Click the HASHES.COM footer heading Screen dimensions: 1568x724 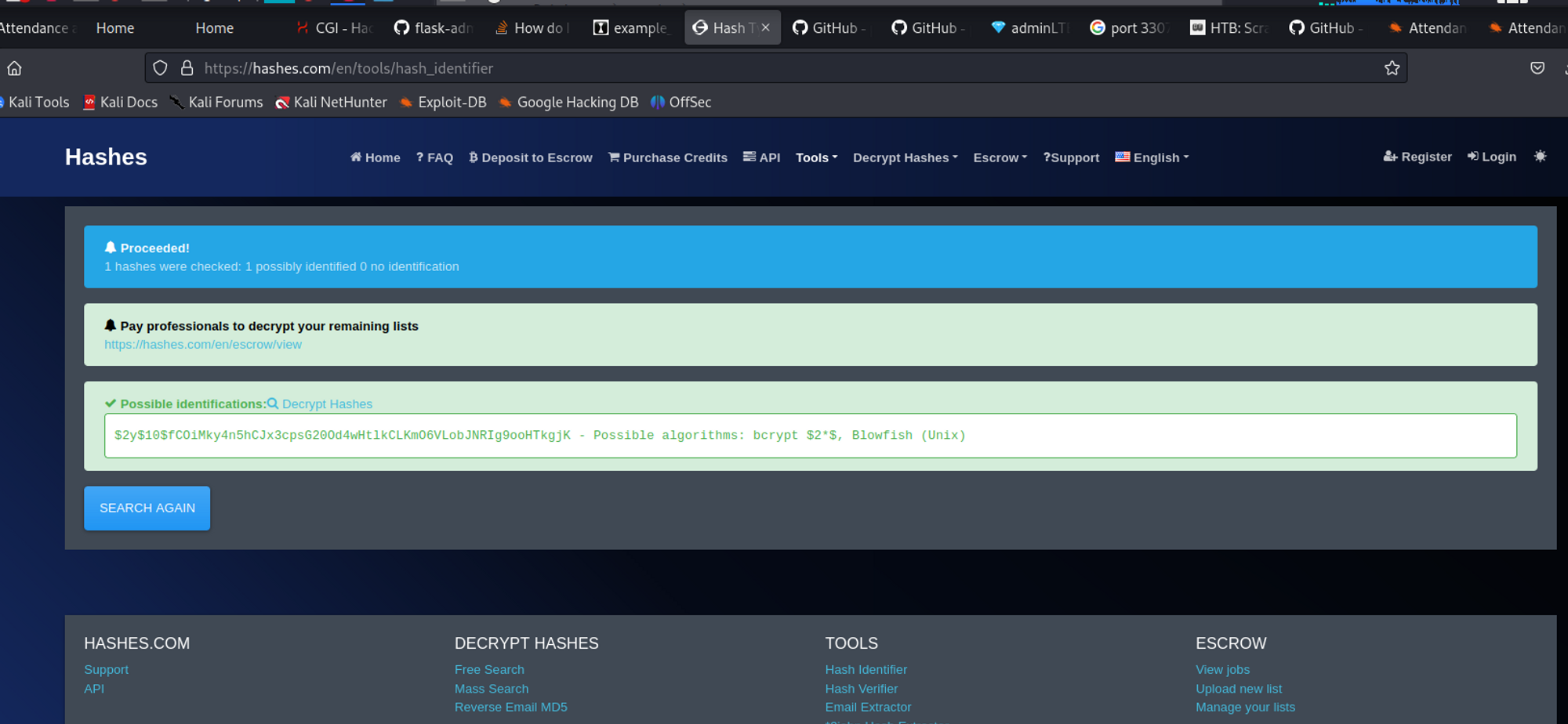tap(137, 643)
